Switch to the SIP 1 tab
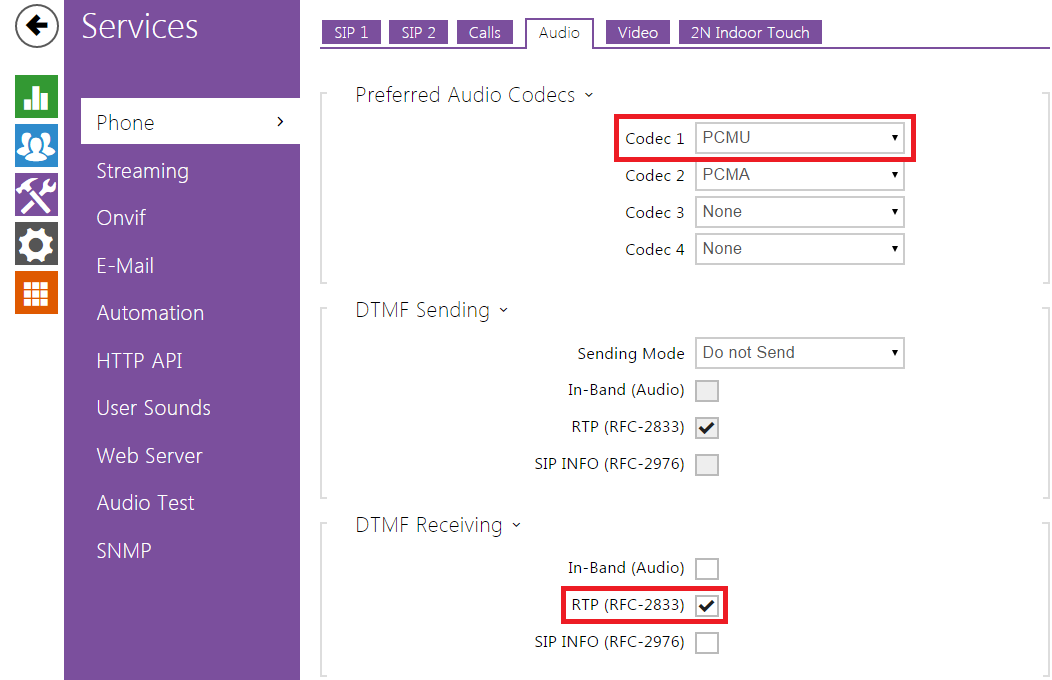The height and width of the screenshot is (680, 1052). [x=351, y=32]
